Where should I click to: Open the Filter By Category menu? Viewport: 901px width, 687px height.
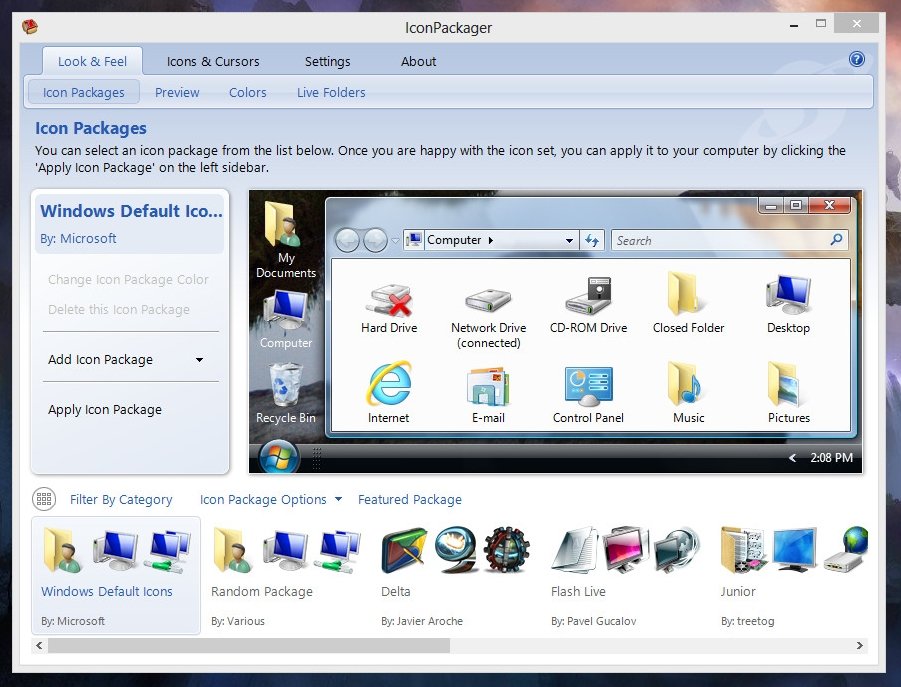[121, 500]
